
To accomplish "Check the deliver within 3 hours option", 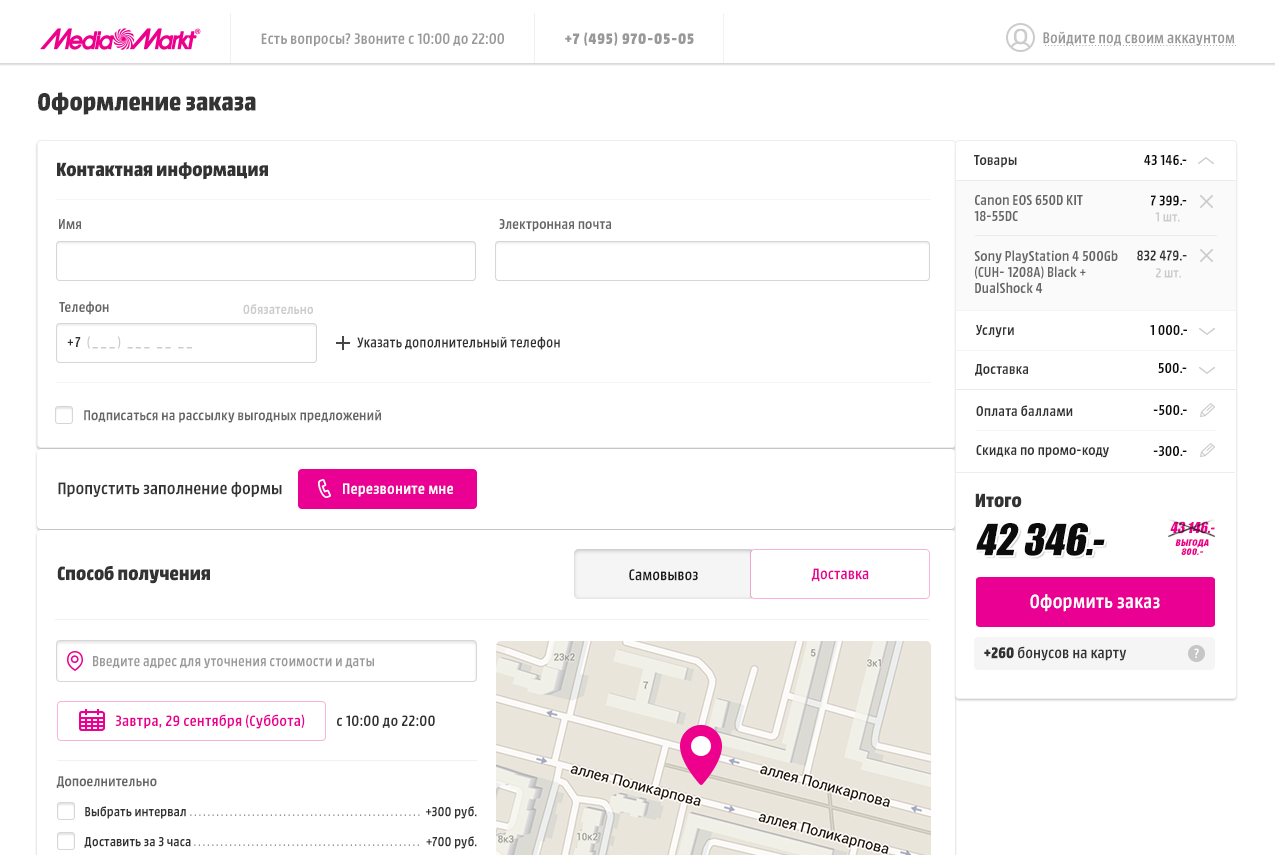I will [66, 841].
